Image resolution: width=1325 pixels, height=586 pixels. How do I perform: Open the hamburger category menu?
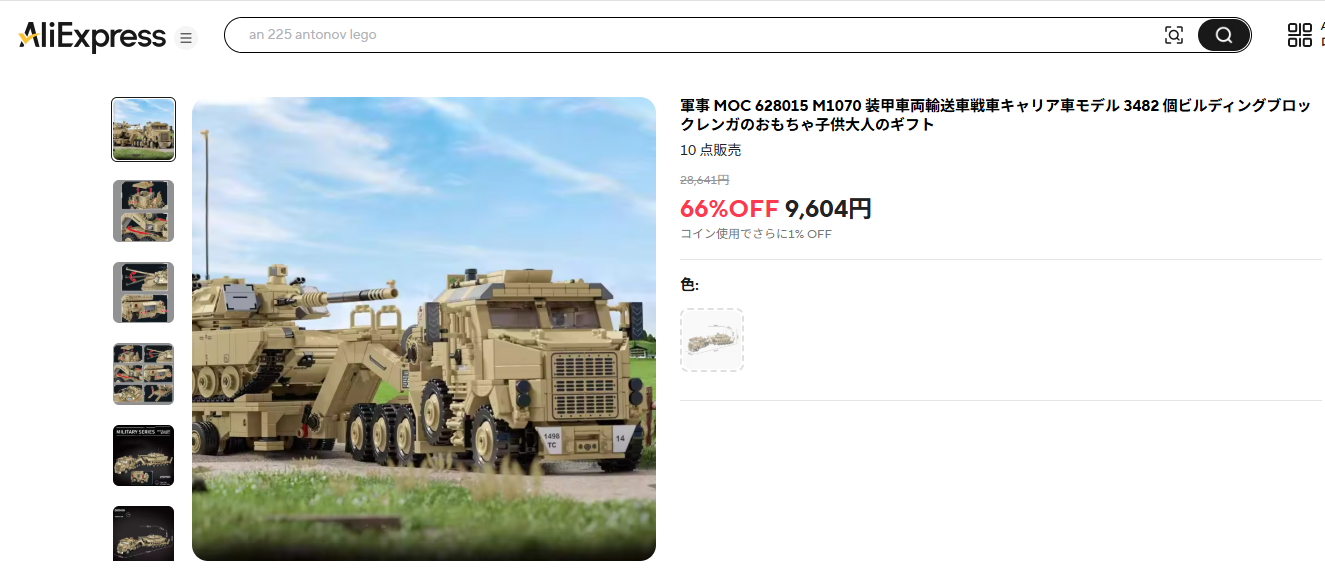point(186,38)
